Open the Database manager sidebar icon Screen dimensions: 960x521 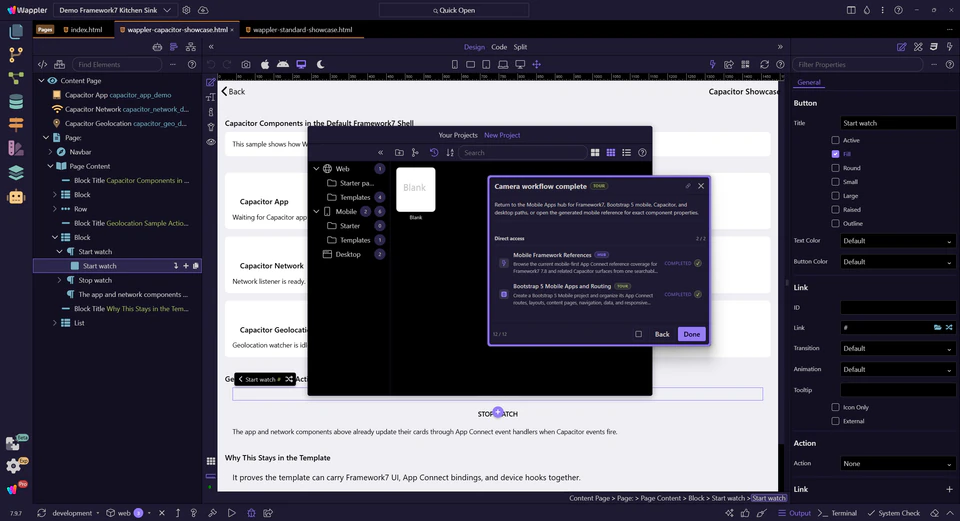[x=16, y=102]
